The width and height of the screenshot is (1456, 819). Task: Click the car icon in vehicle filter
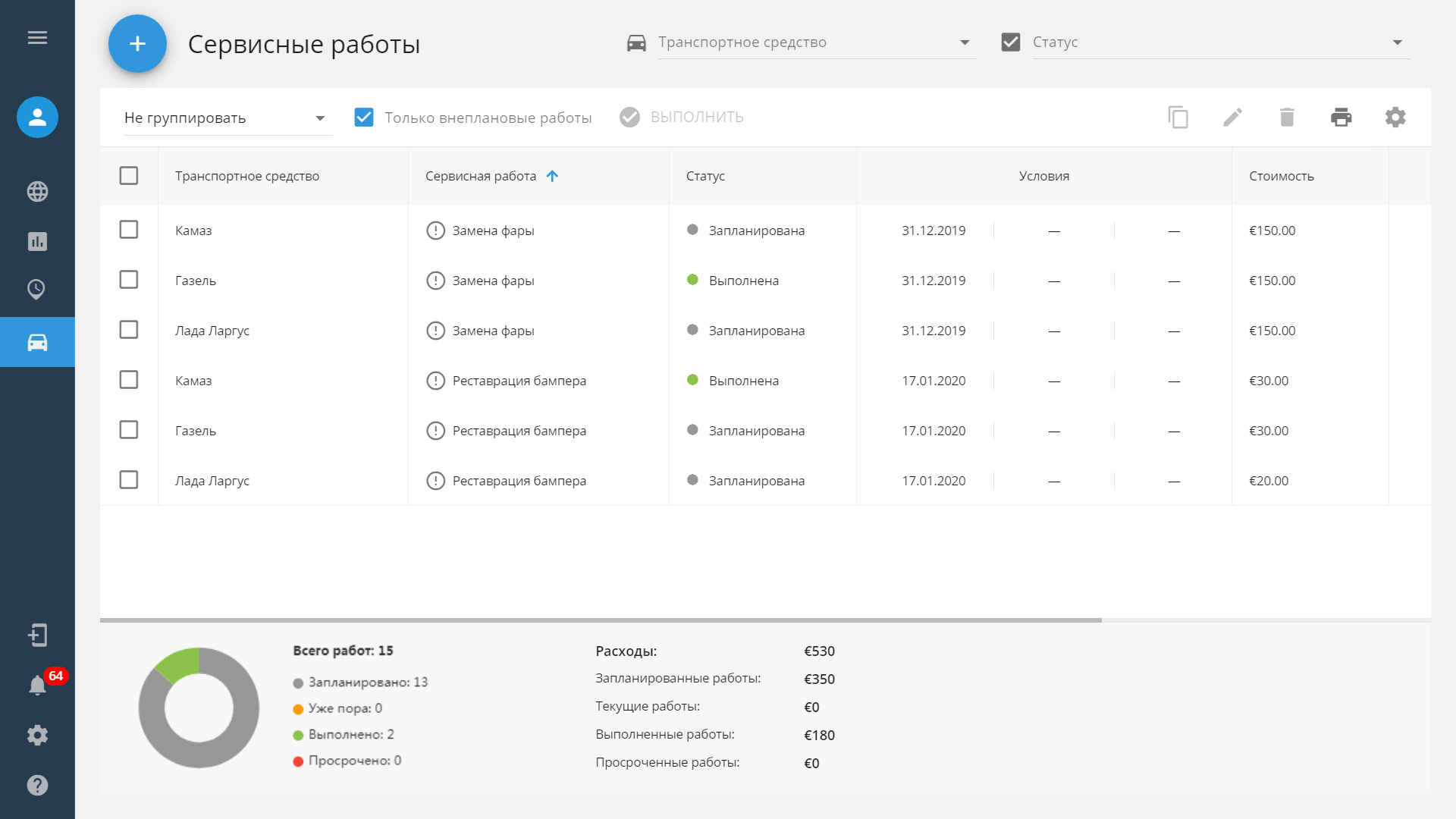[636, 43]
